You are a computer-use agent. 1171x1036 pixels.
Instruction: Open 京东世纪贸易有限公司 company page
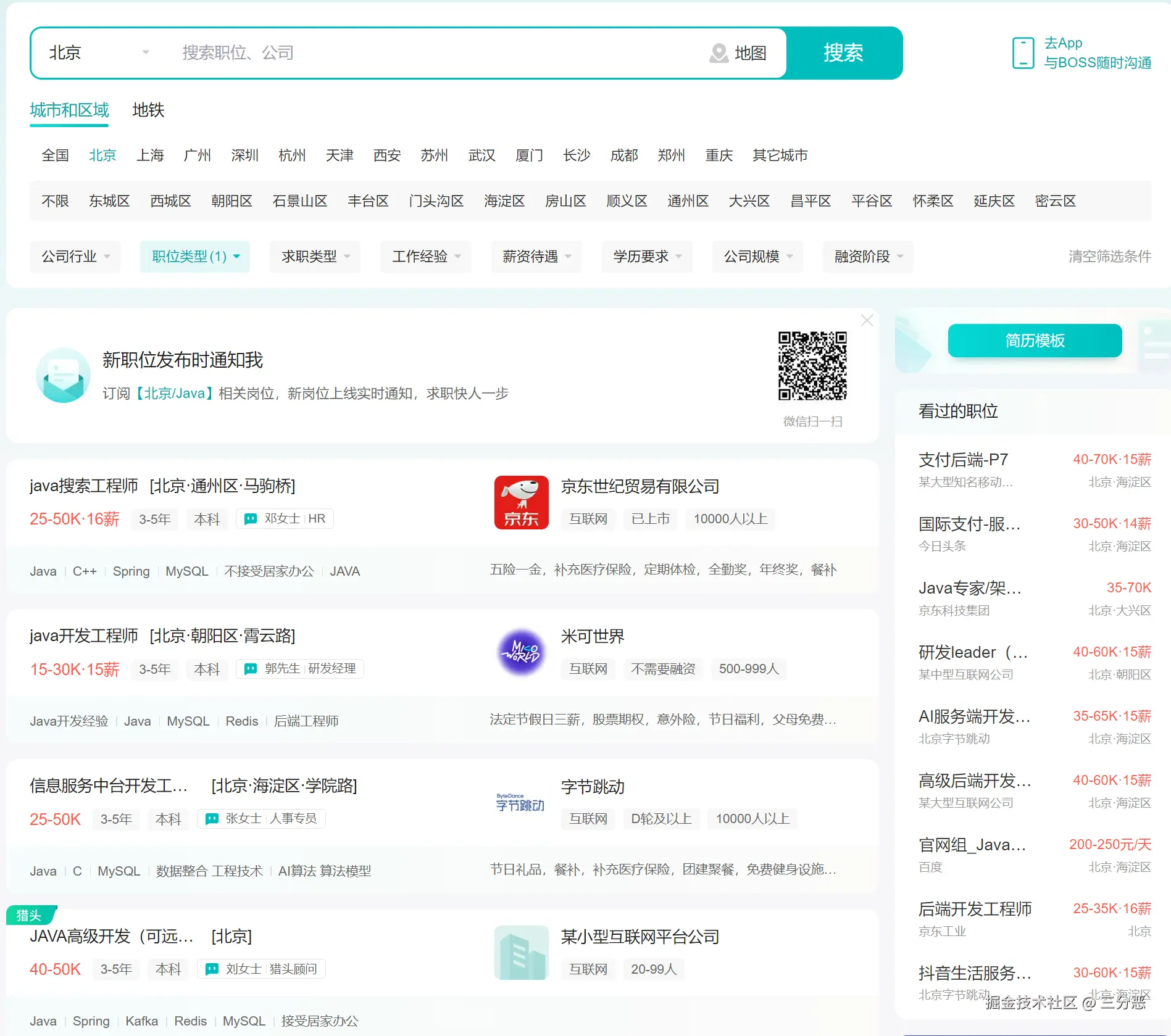[640, 486]
